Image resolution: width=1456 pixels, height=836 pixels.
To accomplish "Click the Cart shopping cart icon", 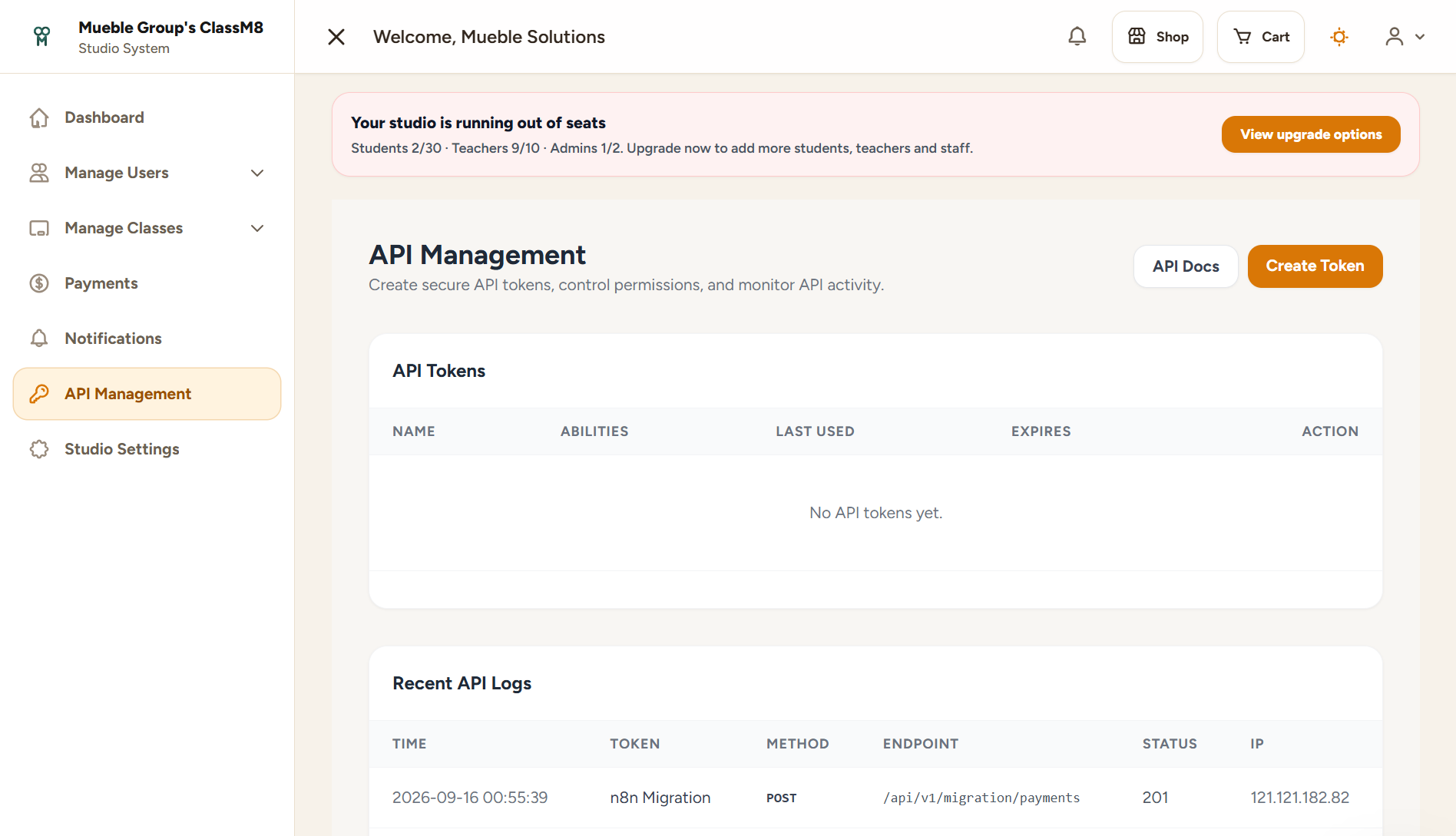I will pyautogui.click(x=1242, y=36).
